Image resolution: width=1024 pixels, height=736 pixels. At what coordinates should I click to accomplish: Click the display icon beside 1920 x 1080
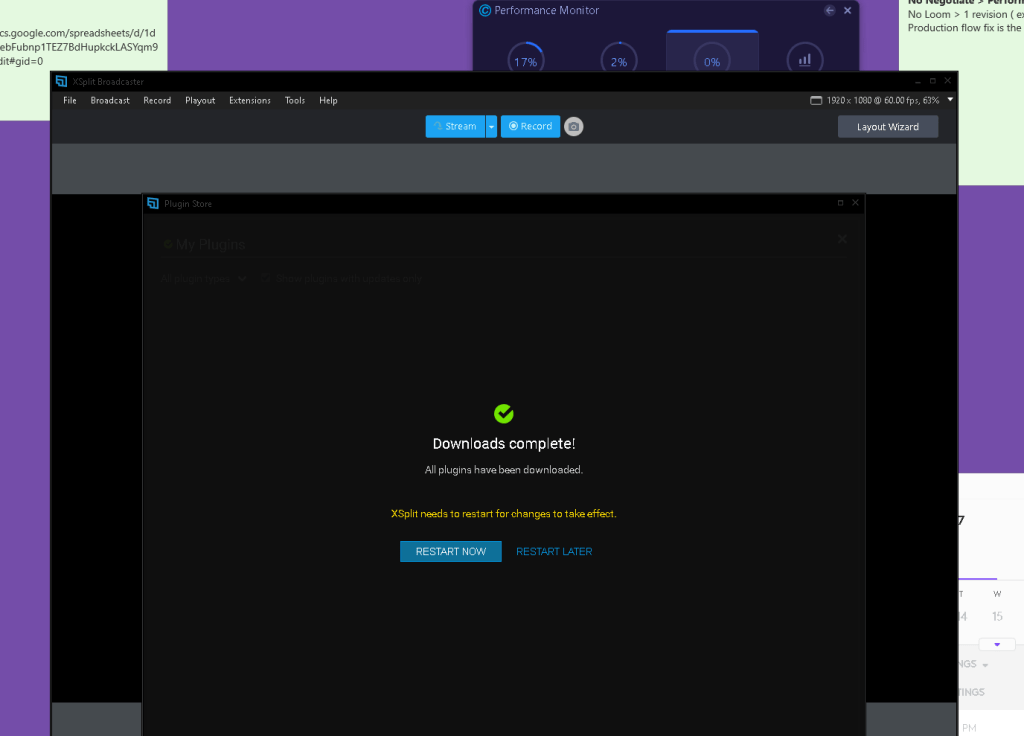pos(816,101)
